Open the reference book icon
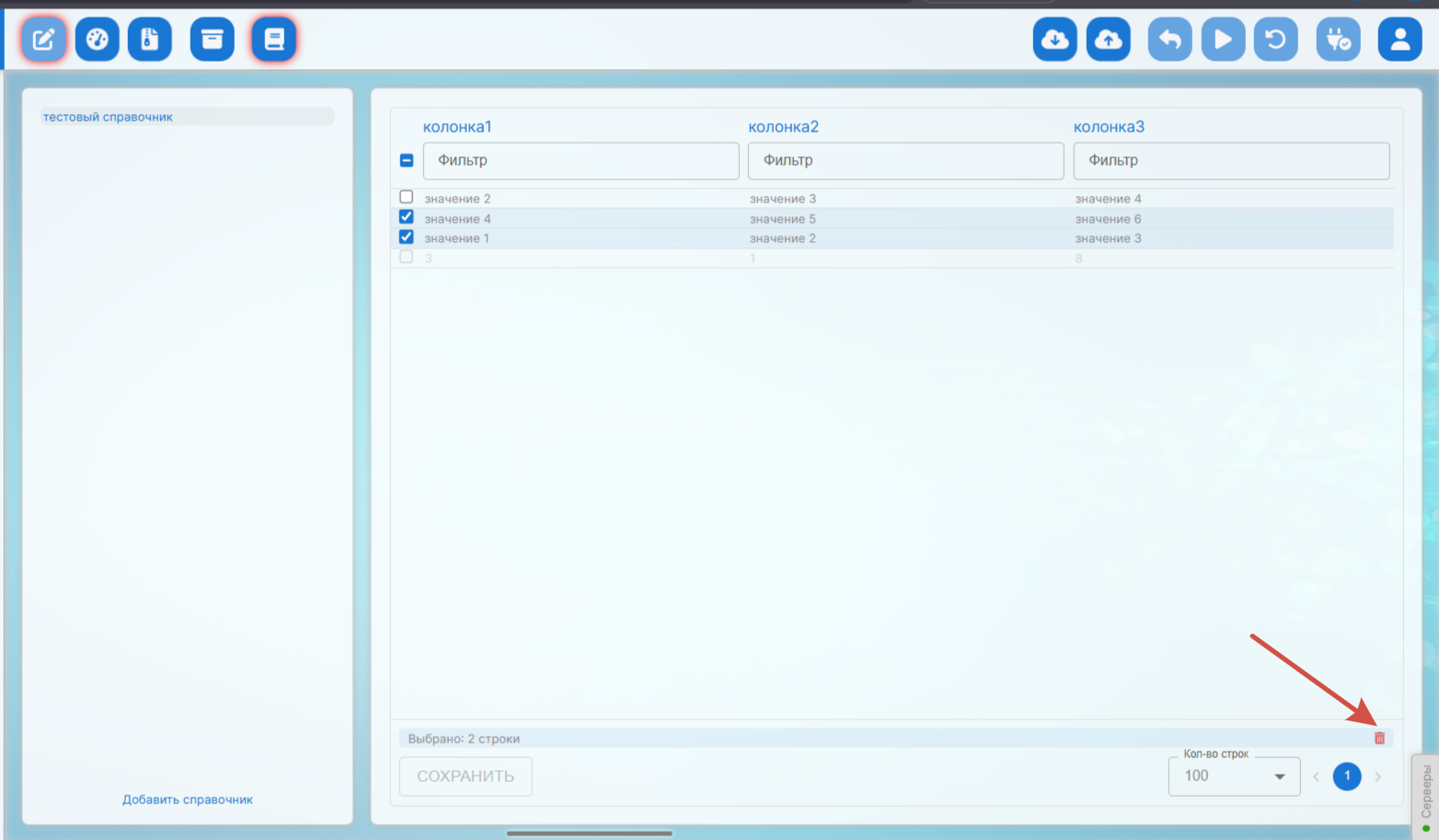The image size is (1439, 840). [x=273, y=40]
